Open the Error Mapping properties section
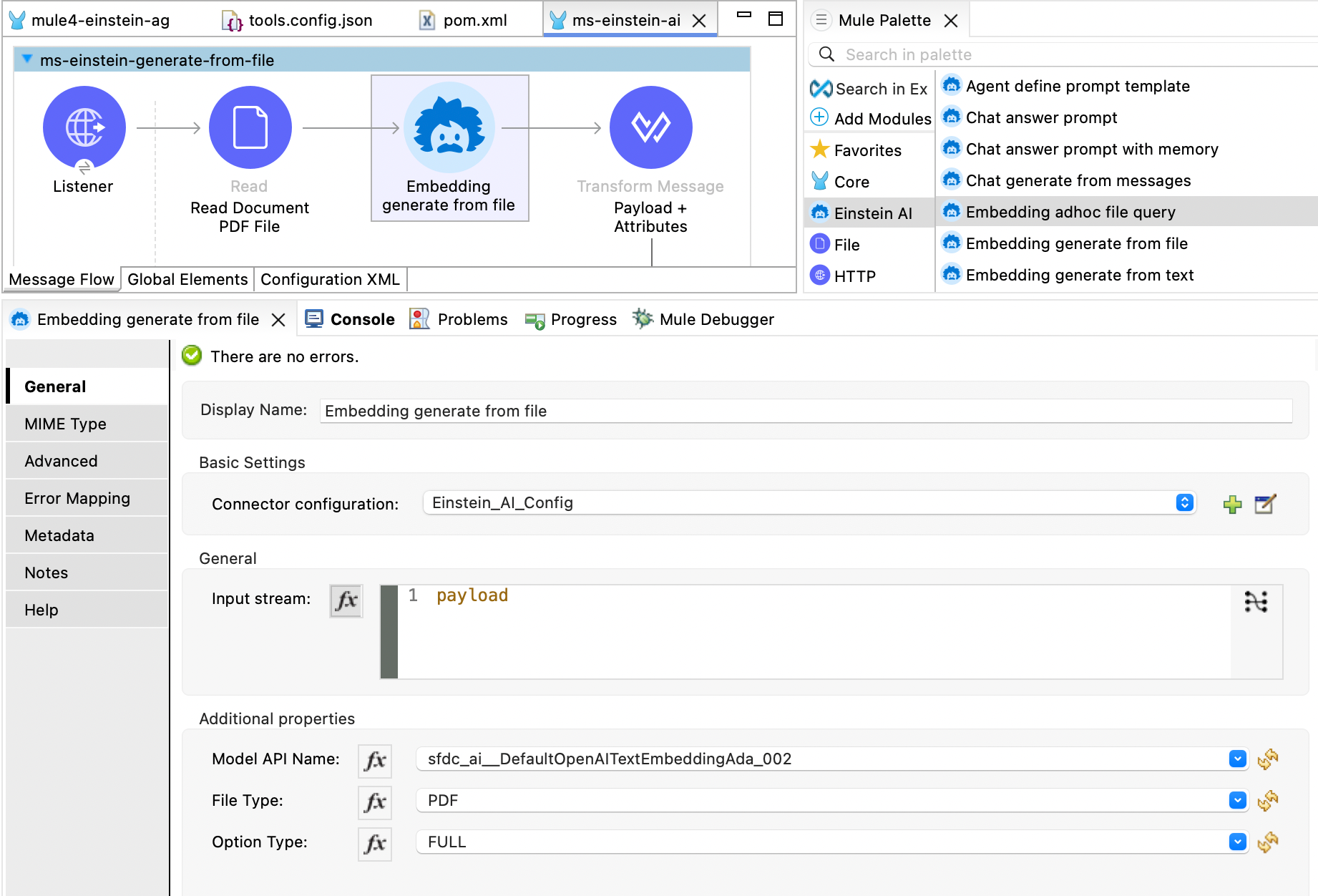The height and width of the screenshot is (896, 1318). pyautogui.click(x=87, y=498)
